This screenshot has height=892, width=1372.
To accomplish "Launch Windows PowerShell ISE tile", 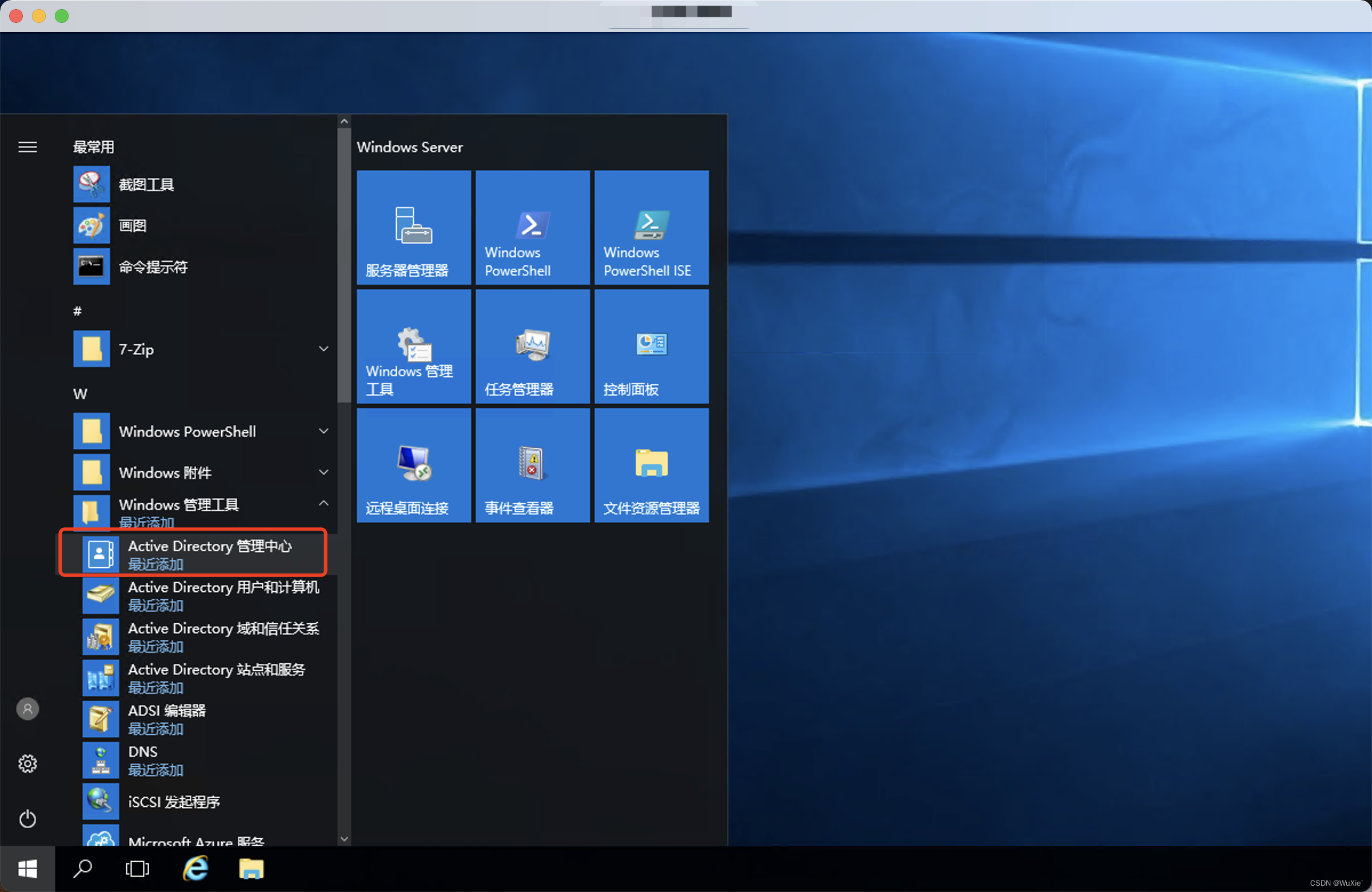I will [651, 227].
